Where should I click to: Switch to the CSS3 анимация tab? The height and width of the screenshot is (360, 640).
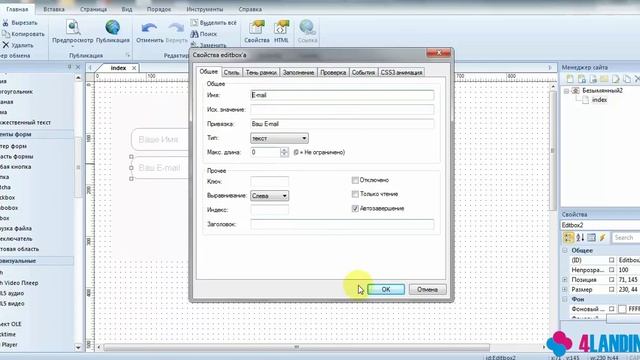pos(401,73)
